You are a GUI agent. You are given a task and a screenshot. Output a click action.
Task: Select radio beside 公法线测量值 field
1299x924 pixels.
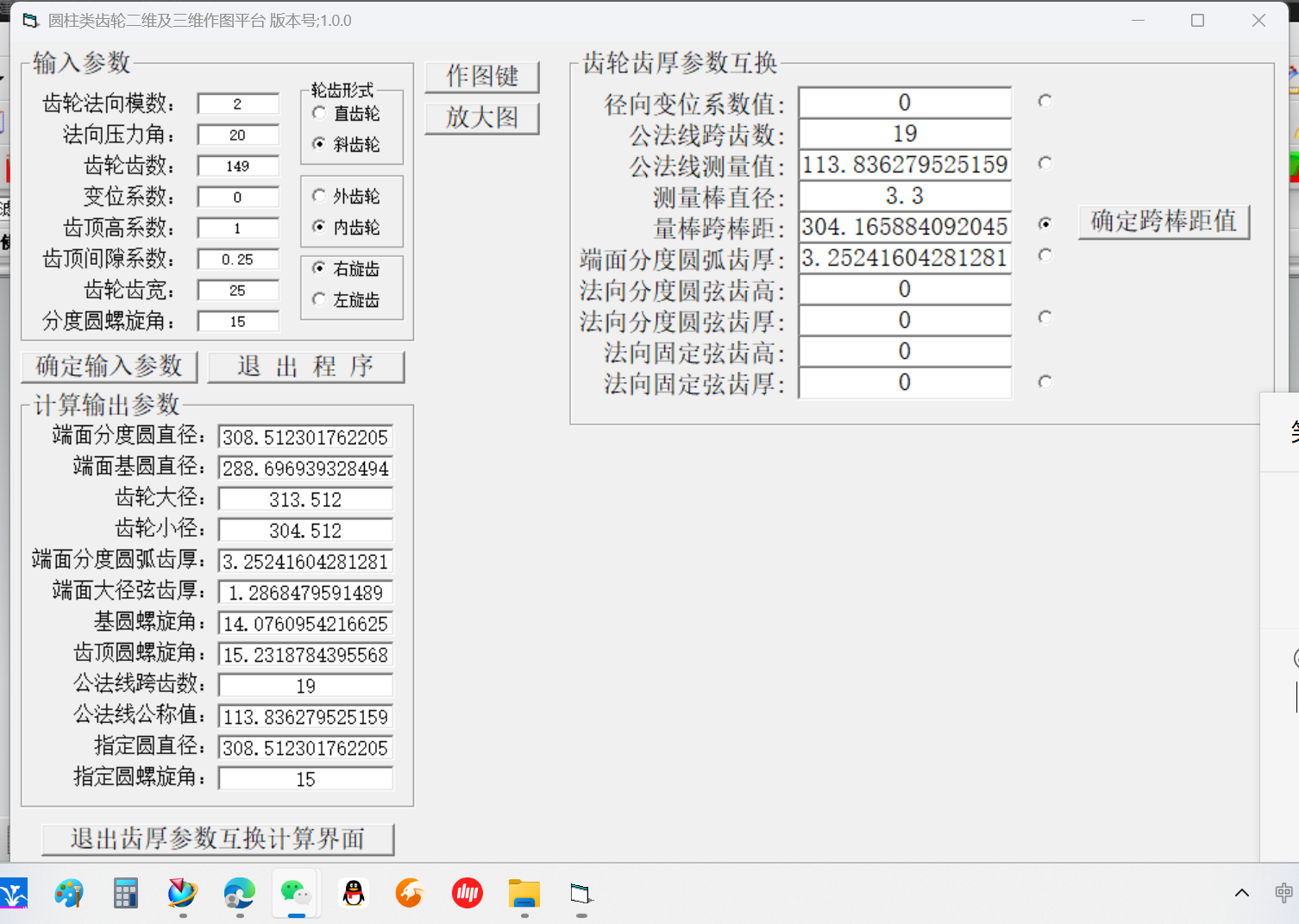[1045, 163]
